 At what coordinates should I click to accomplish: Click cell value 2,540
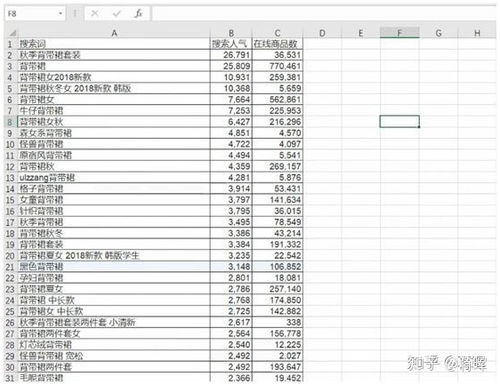[x=231, y=345]
